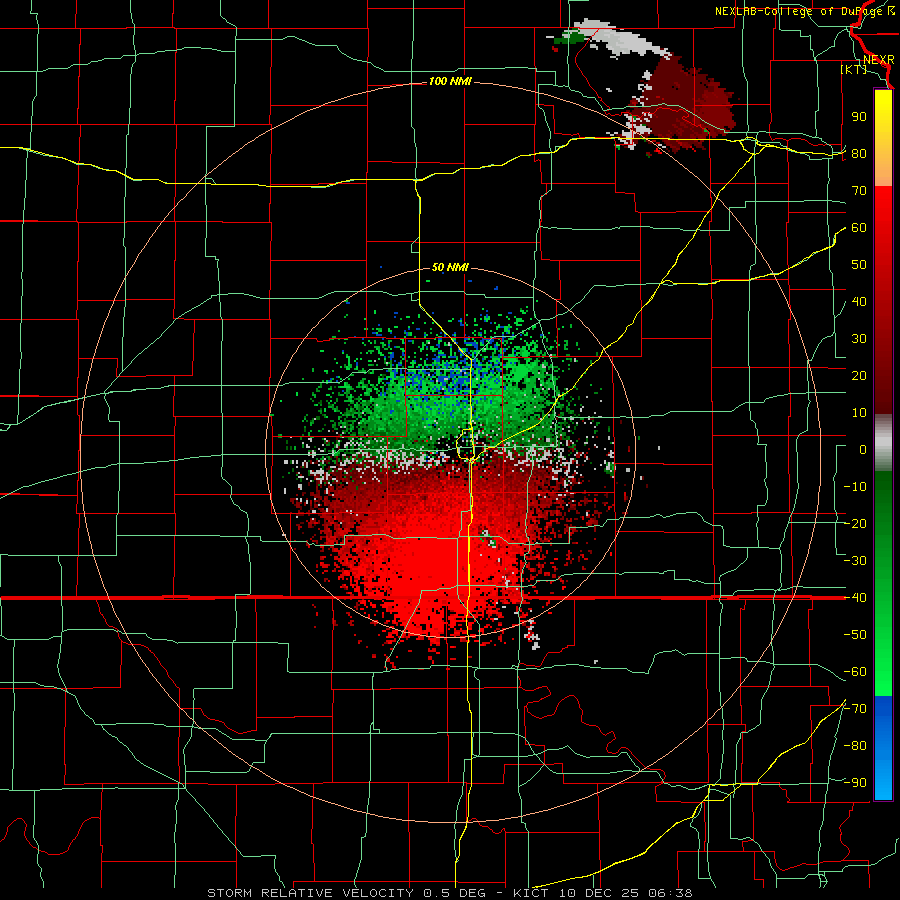This screenshot has height=900, width=900.
Task: Click the -10 value on the color scale
Action: click(855, 487)
